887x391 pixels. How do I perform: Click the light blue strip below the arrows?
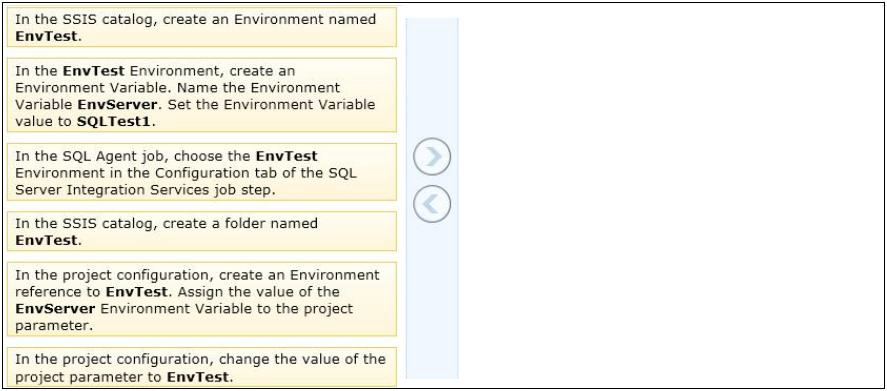[432, 301]
